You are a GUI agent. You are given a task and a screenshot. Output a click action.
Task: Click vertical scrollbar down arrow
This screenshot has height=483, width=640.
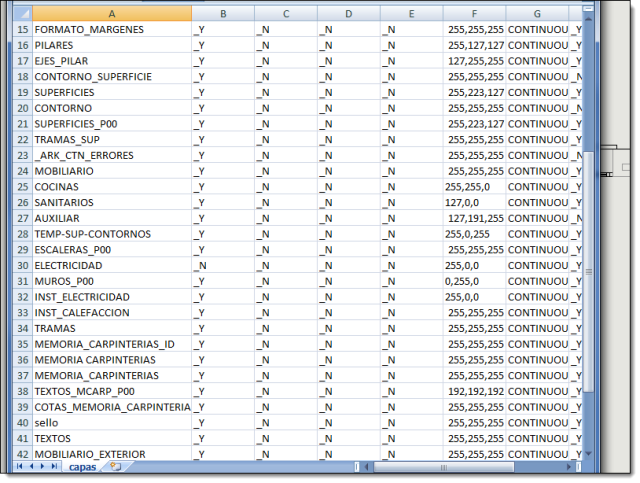point(588,453)
